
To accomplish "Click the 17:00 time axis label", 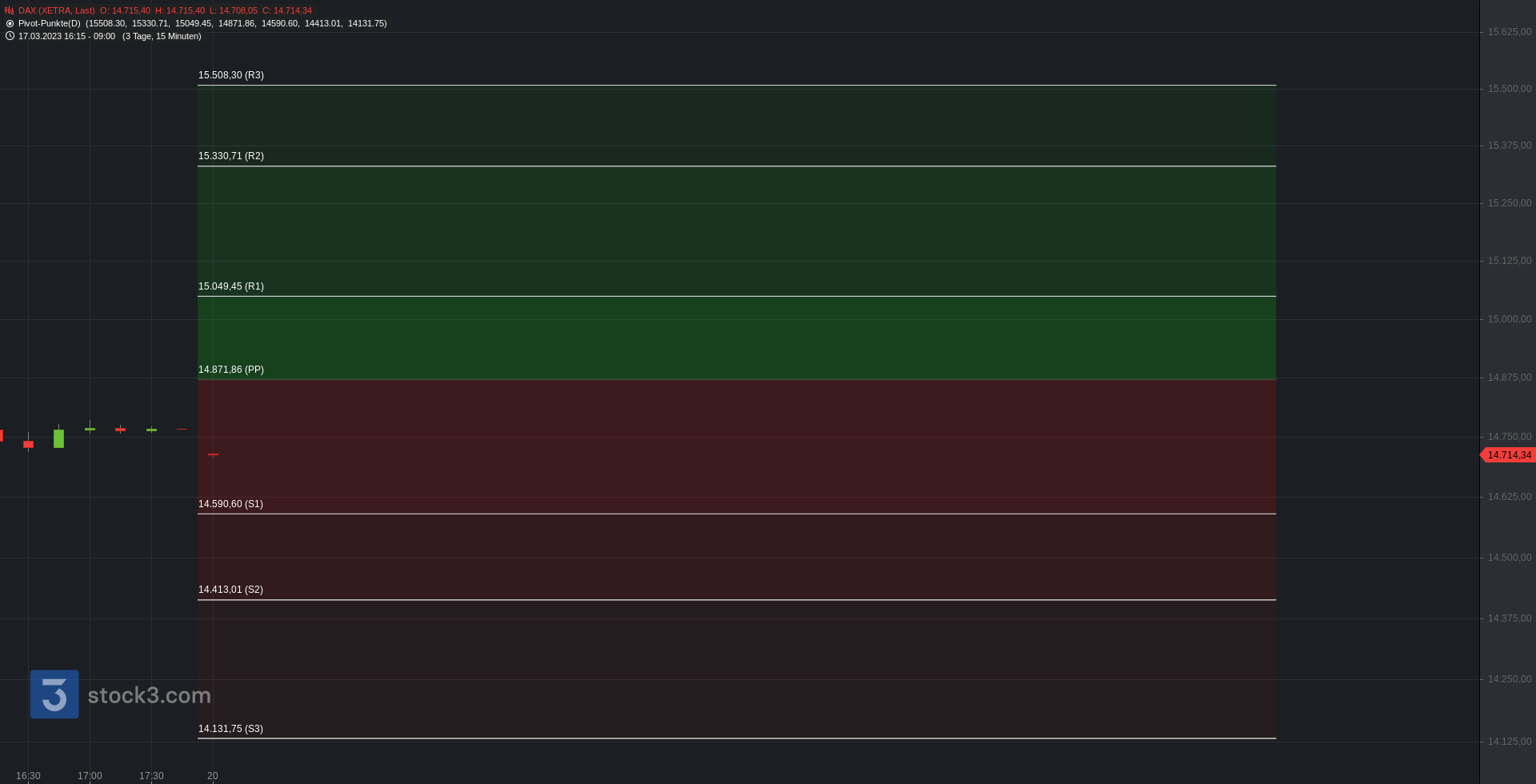I will point(90,776).
